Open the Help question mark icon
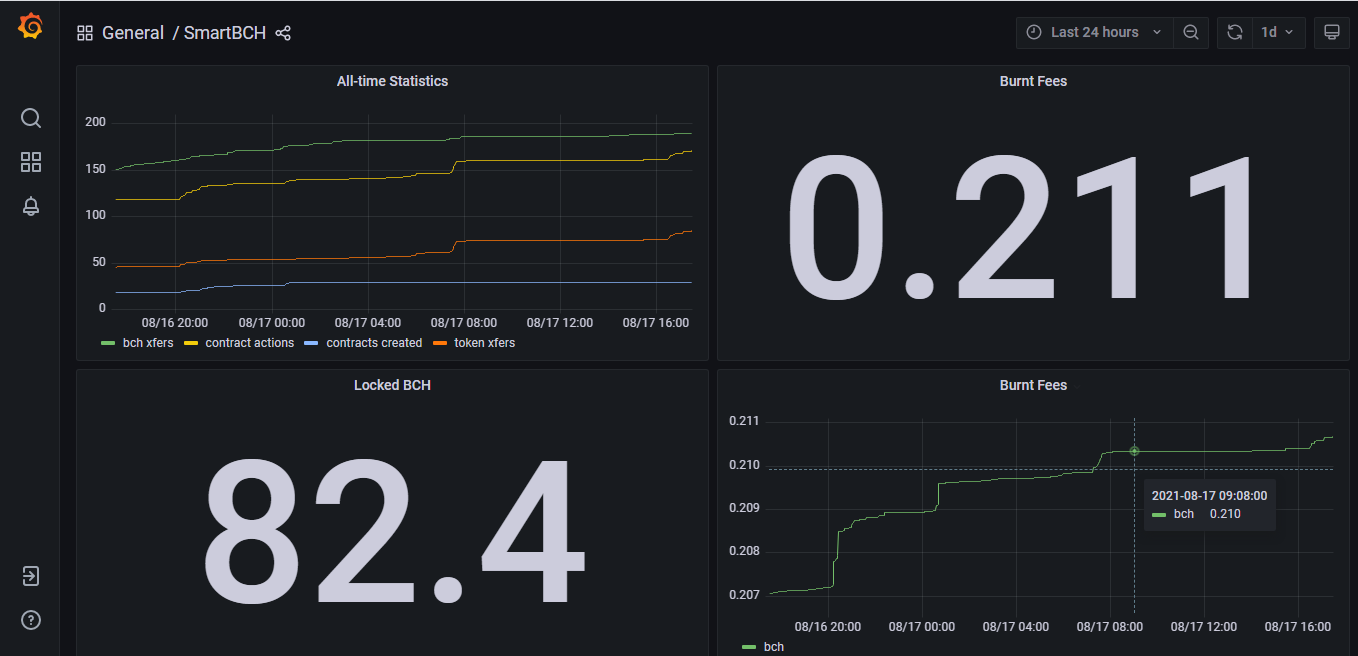 click(31, 620)
